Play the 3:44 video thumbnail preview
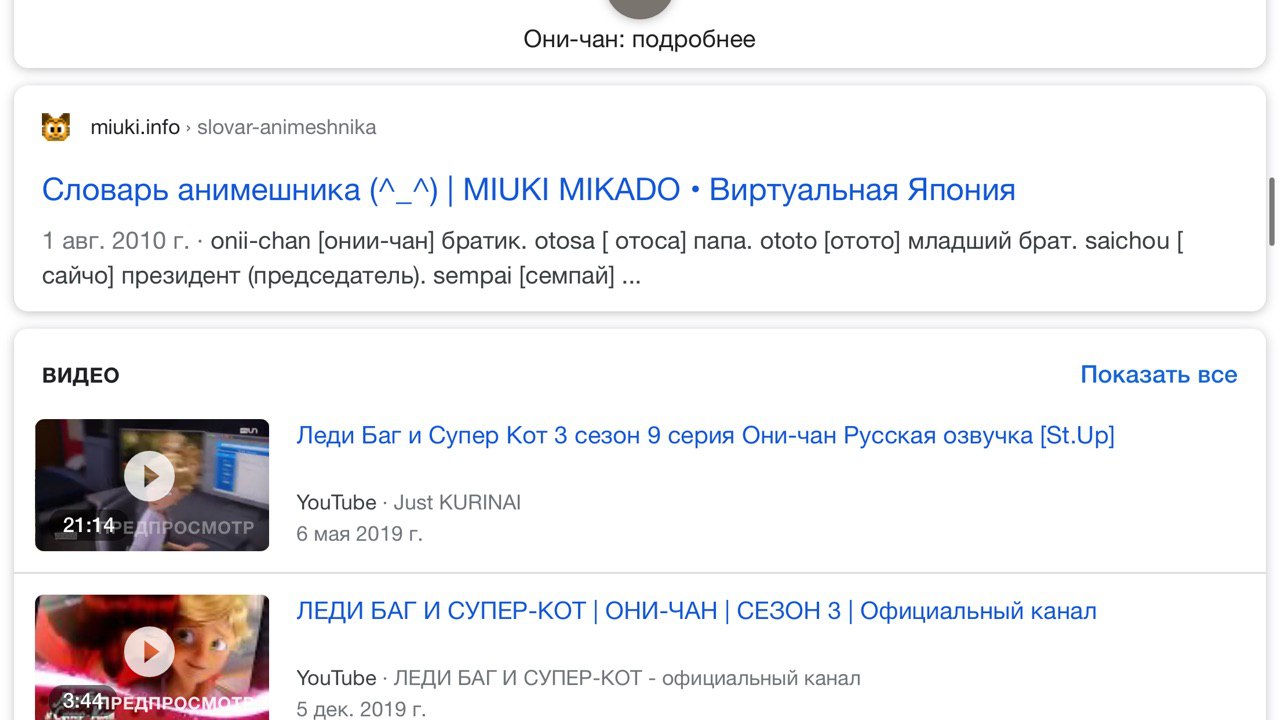The image size is (1280, 720). click(x=152, y=657)
